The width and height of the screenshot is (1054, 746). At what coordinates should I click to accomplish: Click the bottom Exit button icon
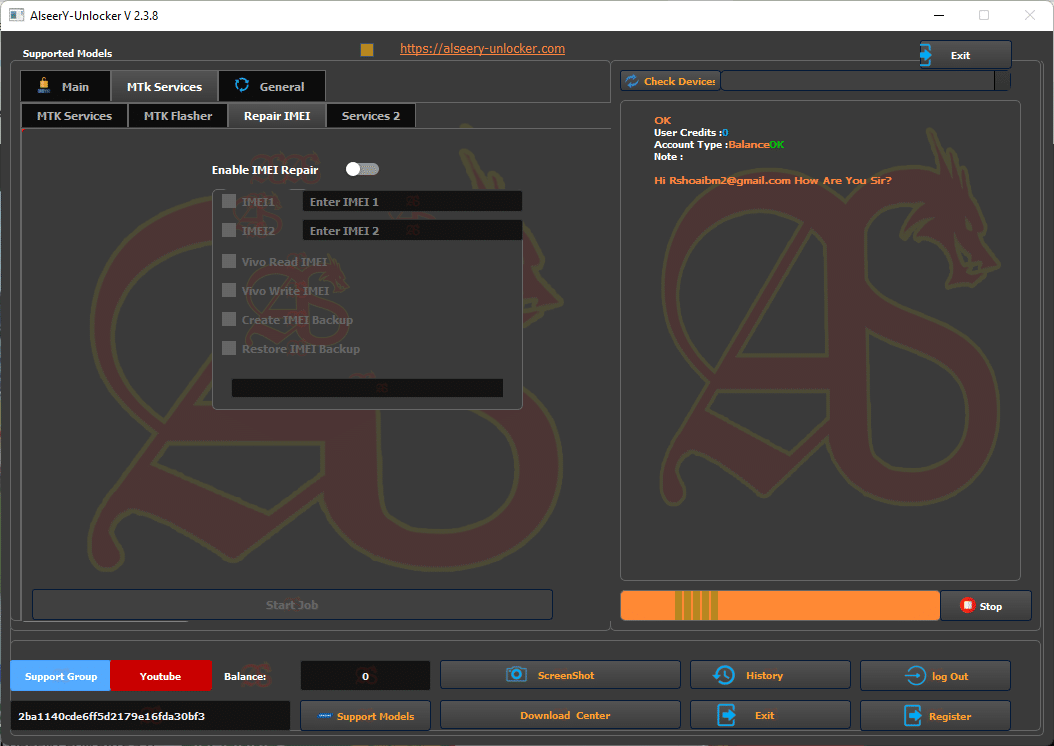coord(727,715)
